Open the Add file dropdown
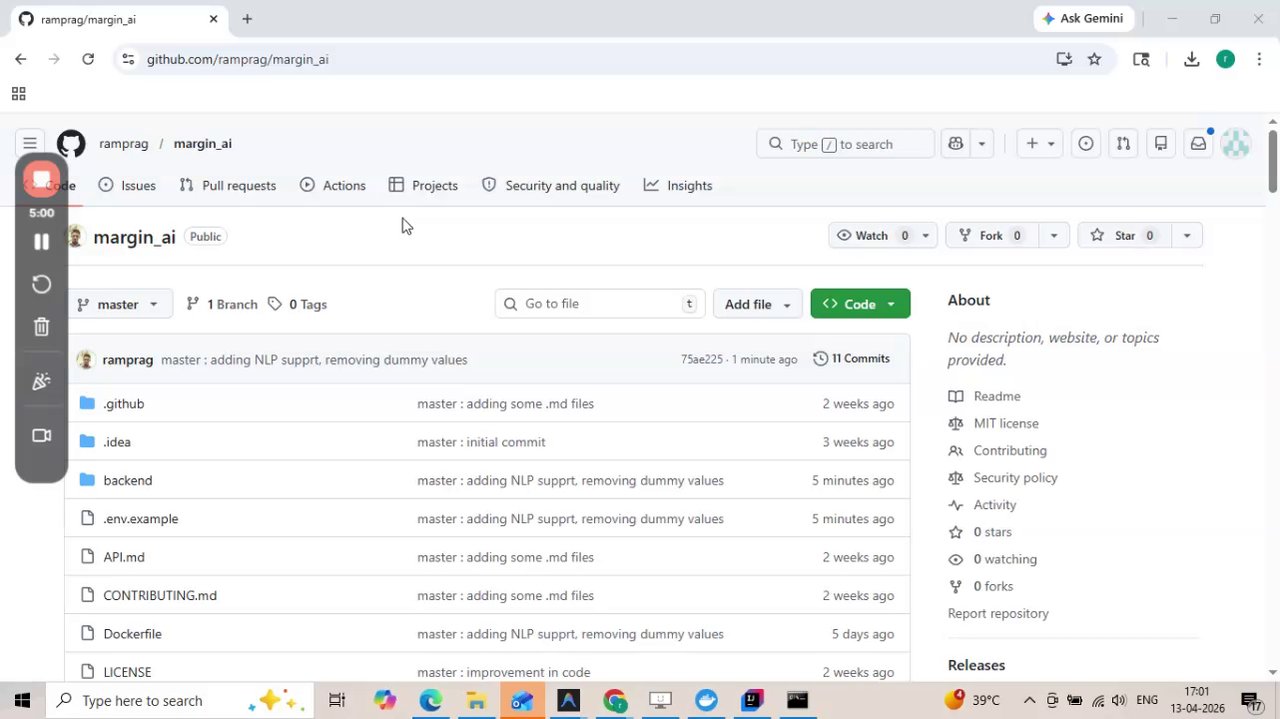Viewport: 1280px width, 719px height. (x=757, y=304)
